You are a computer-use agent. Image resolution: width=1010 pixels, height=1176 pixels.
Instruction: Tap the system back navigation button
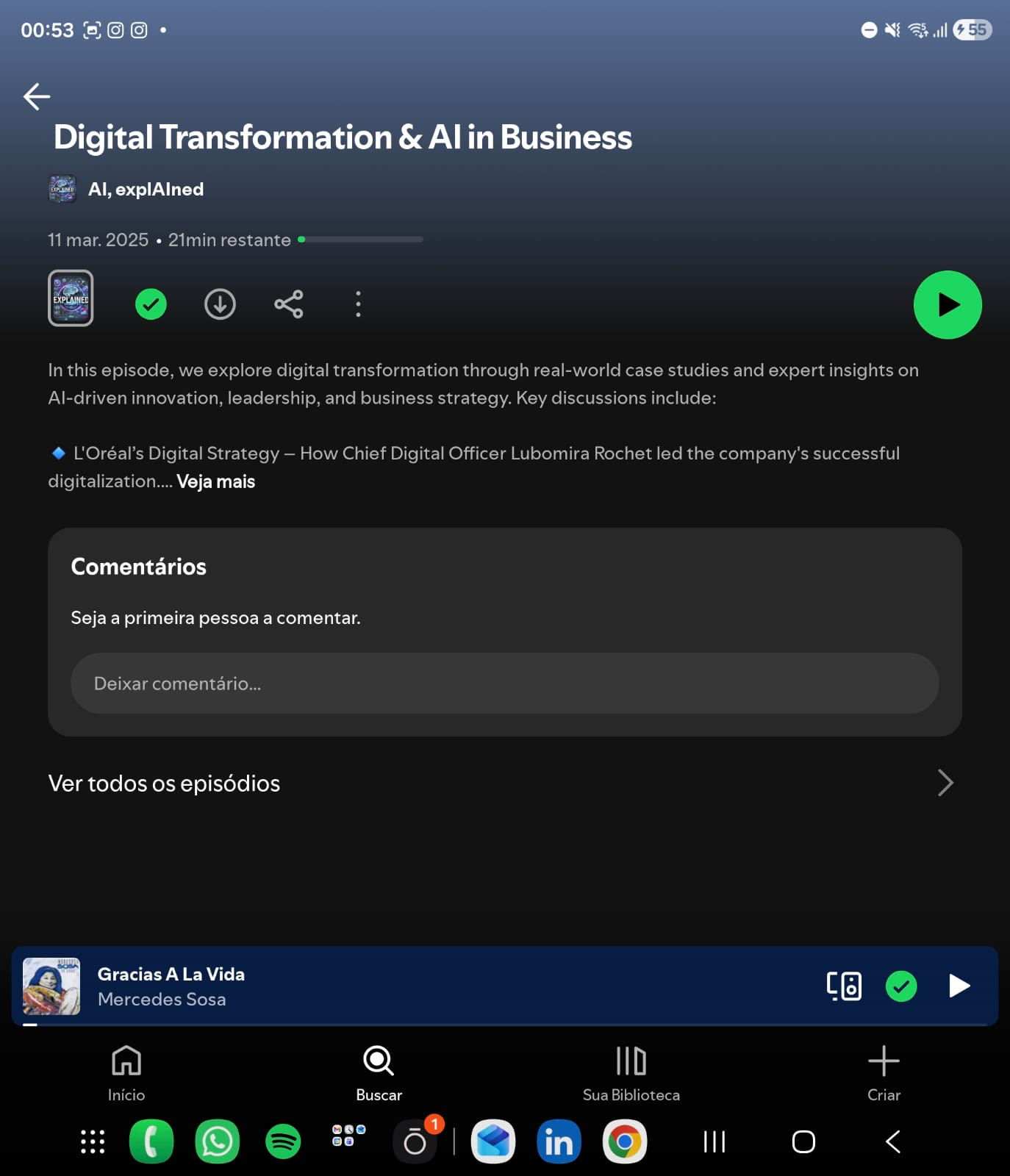click(x=893, y=1141)
